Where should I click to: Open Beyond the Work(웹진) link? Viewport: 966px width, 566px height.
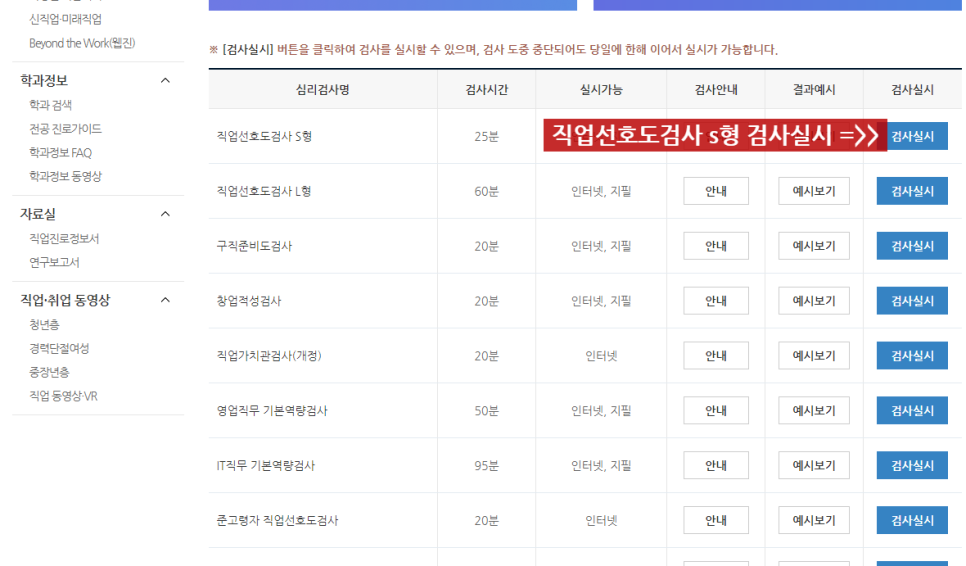82,43
